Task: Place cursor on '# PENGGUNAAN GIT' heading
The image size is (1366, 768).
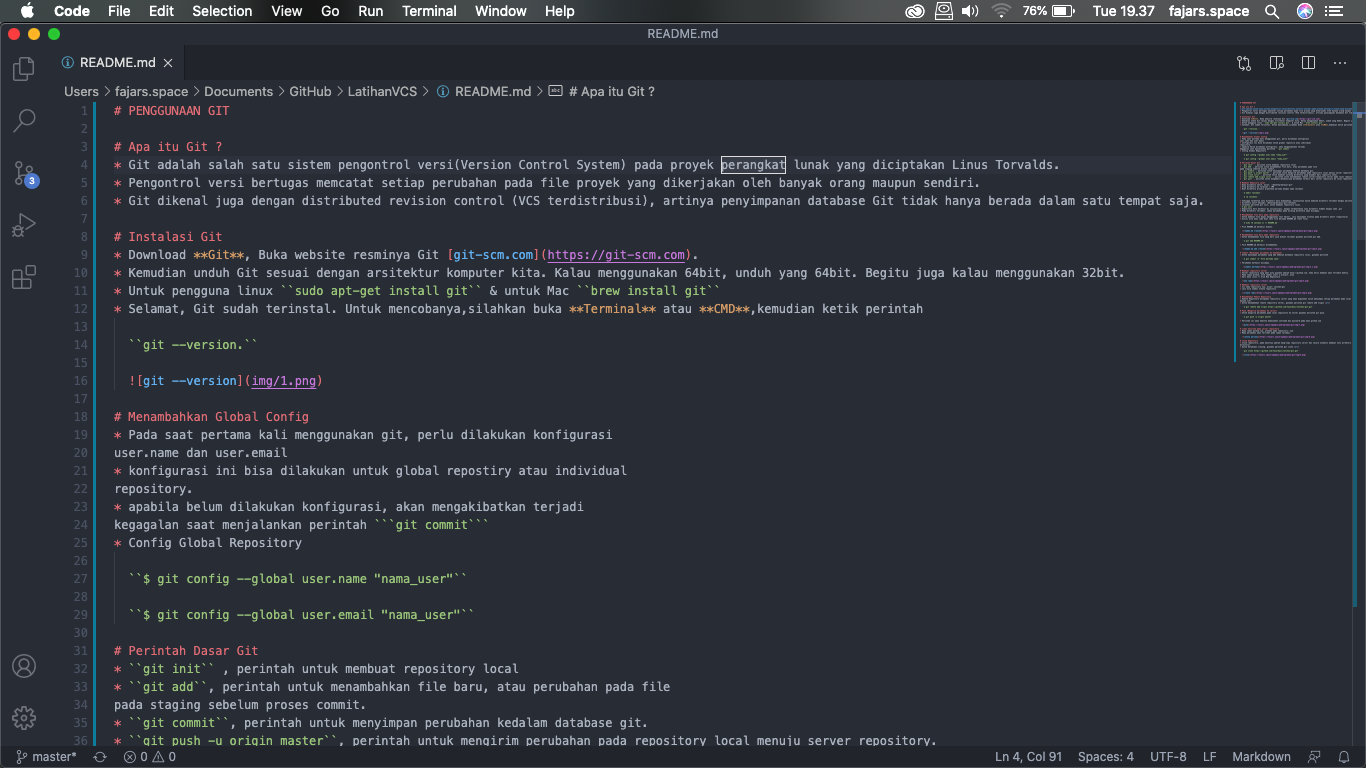Action: click(171, 111)
